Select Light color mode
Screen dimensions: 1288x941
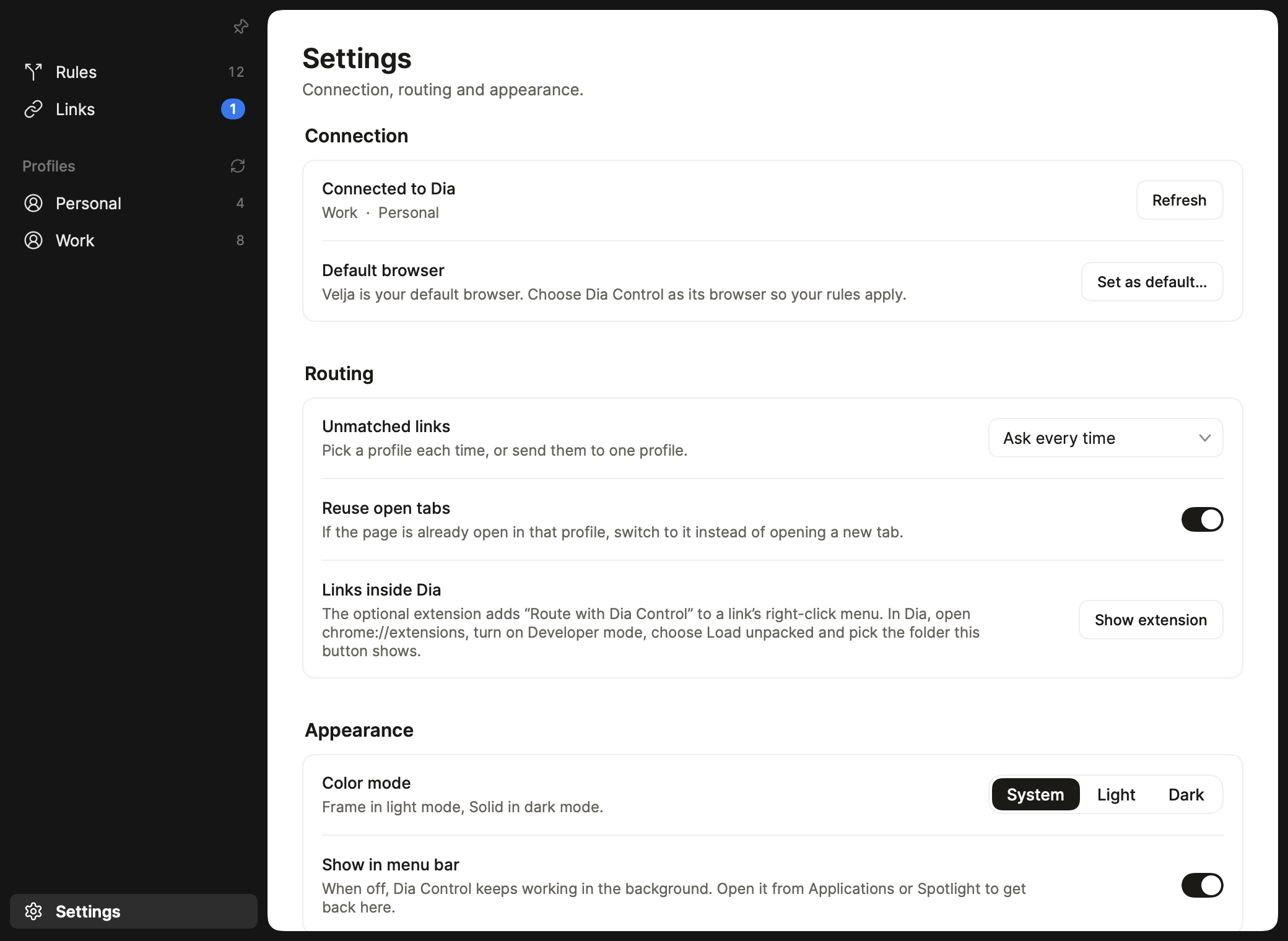1116,794
